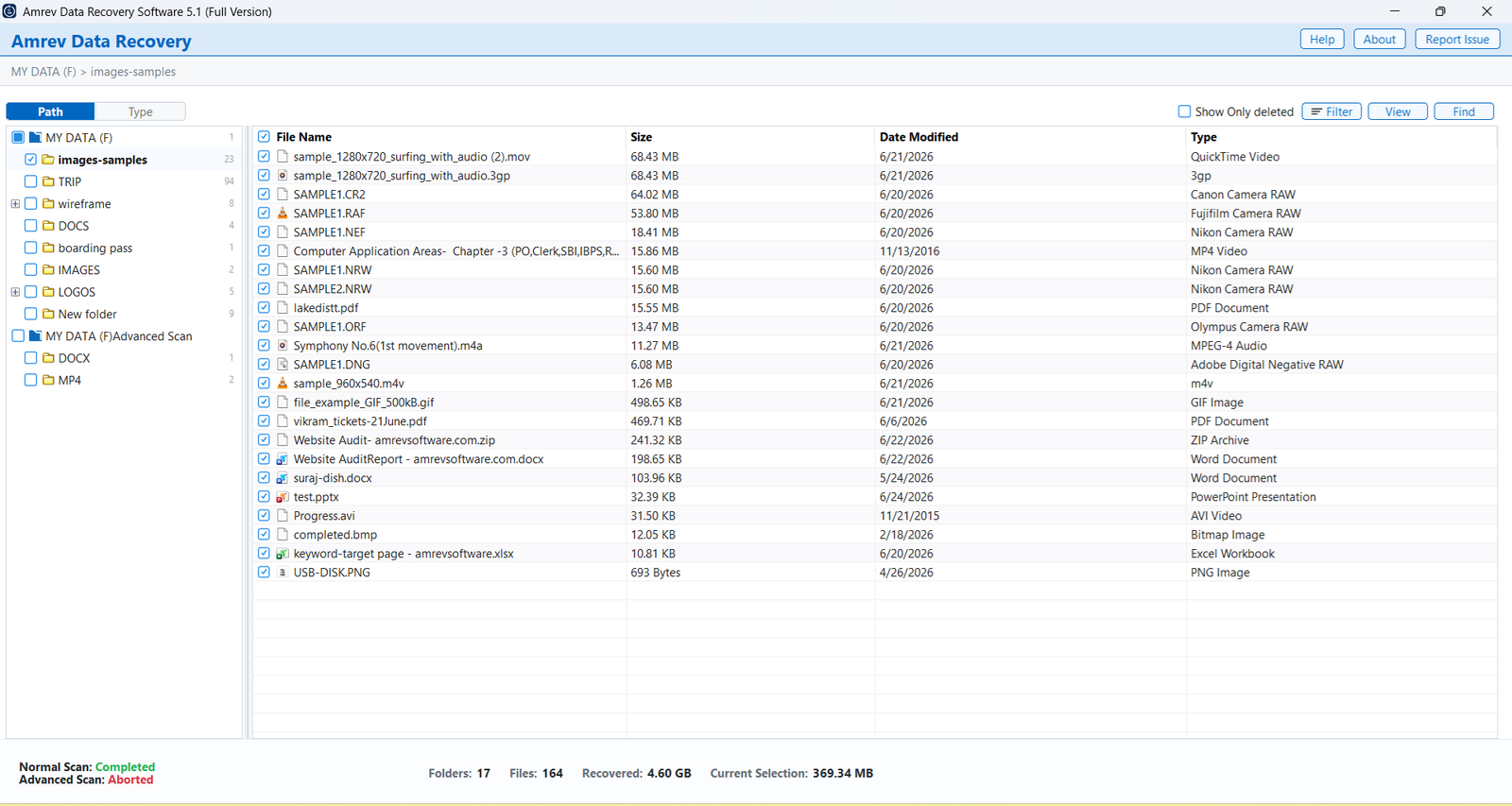Image resolution: width=1512 pixels, height=806 pixels.
Task: Select the SAMPLE1.ORF file name
Action: click(329, 327)
